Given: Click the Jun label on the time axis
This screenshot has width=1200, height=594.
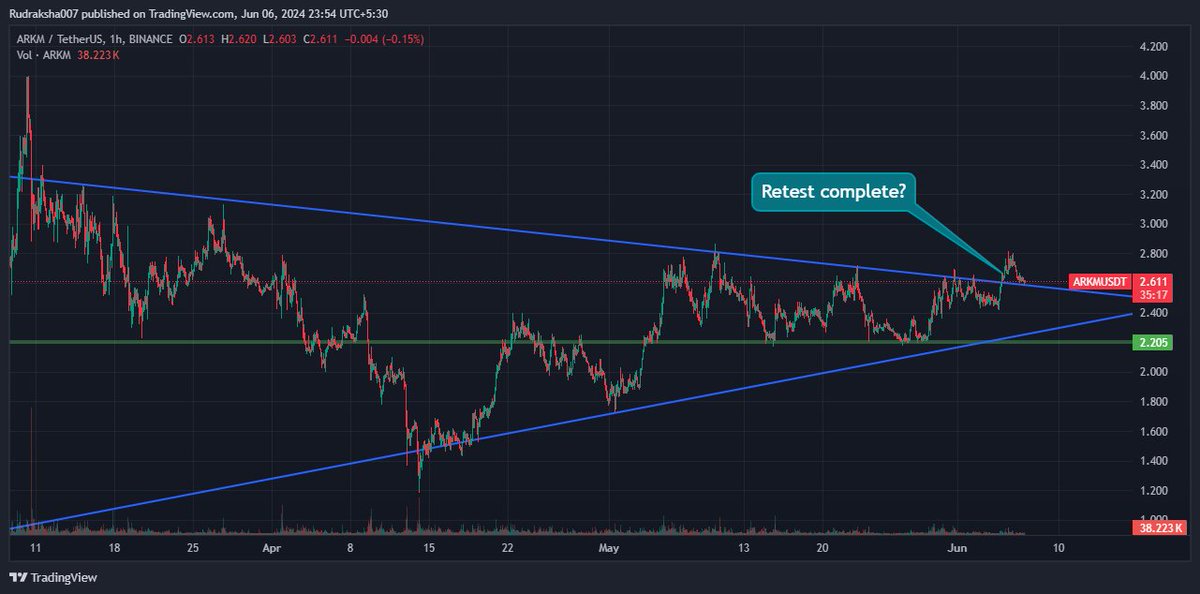Looking at the screenshot, I should pyautogui.click(x=958, y=548).
